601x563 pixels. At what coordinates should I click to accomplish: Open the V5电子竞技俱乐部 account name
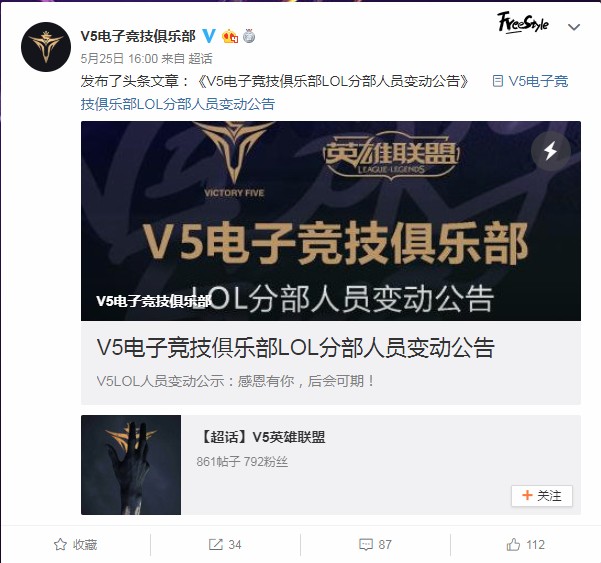(138, 36)
